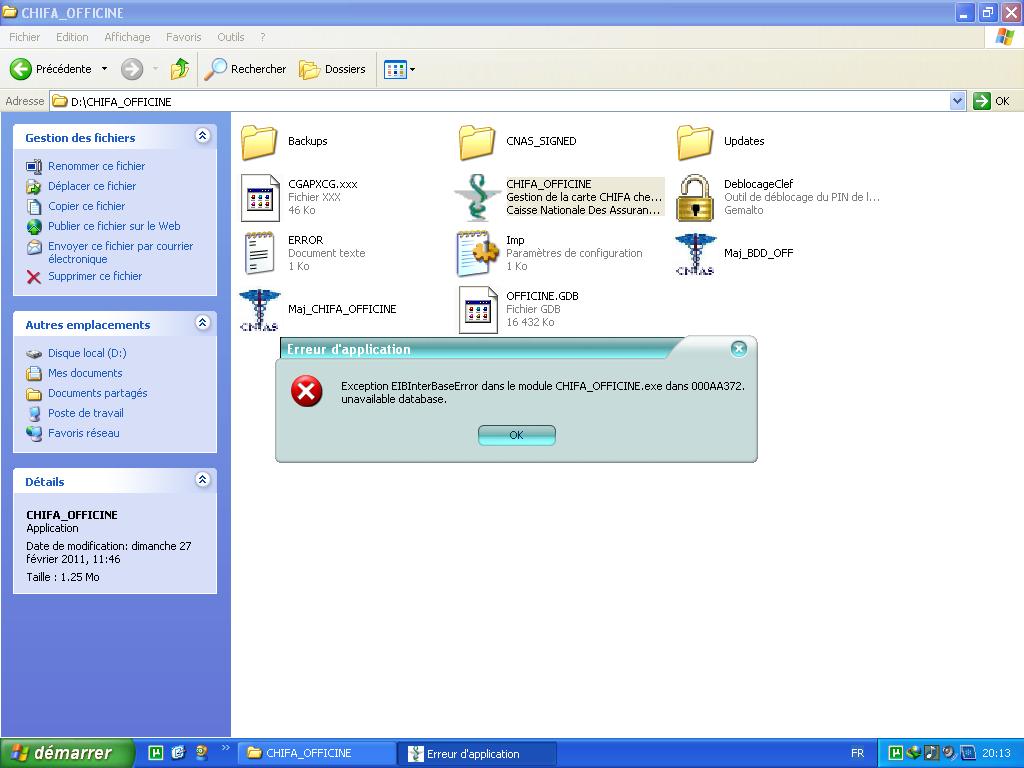Click the Renommer ce fichier icon
This screenshot has height=768, width=1024.
pyautogui.click(x=34, y=167)
